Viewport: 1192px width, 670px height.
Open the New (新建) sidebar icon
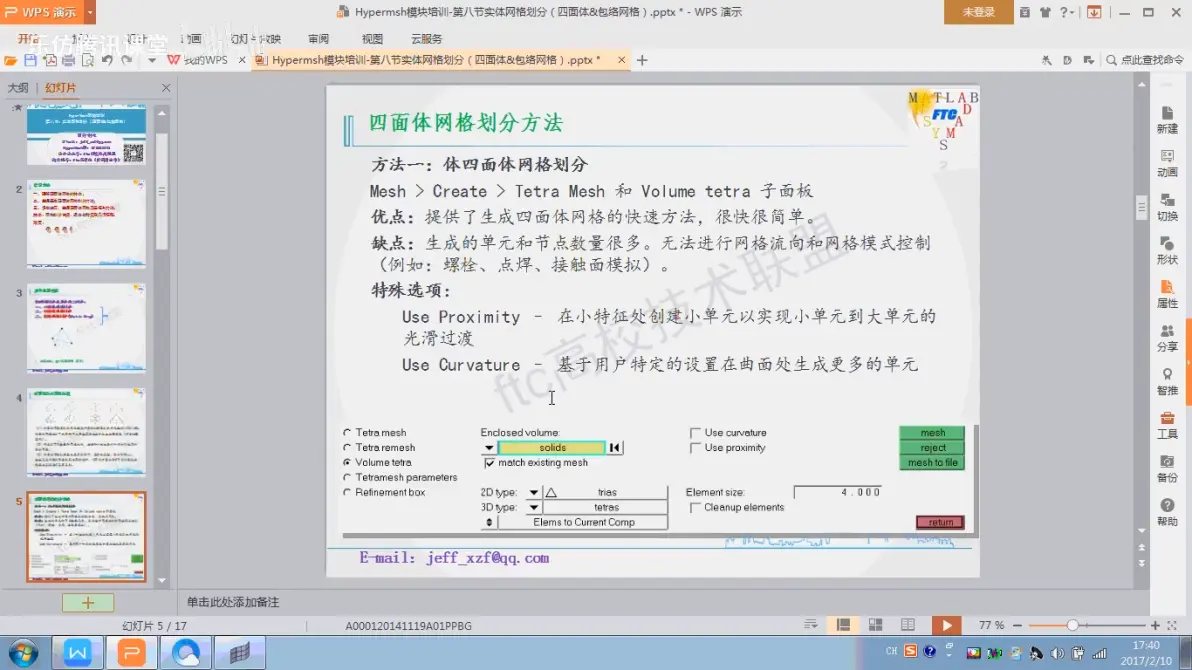pos(1167,120)
